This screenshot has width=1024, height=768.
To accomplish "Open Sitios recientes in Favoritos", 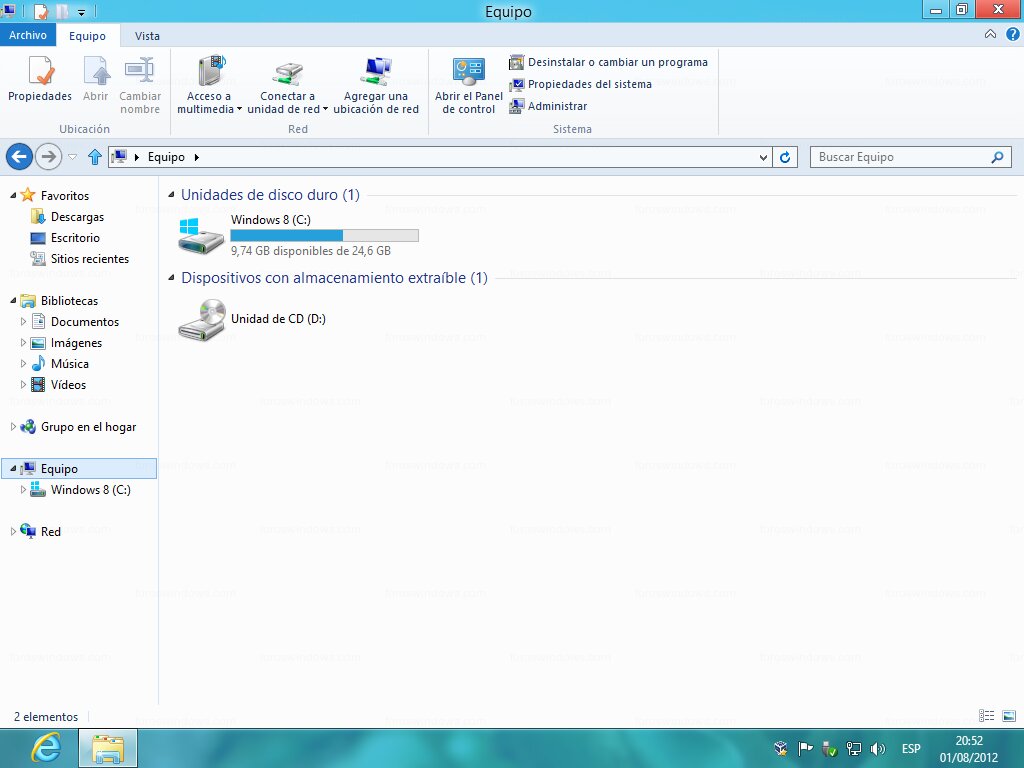I will (80, 259).
